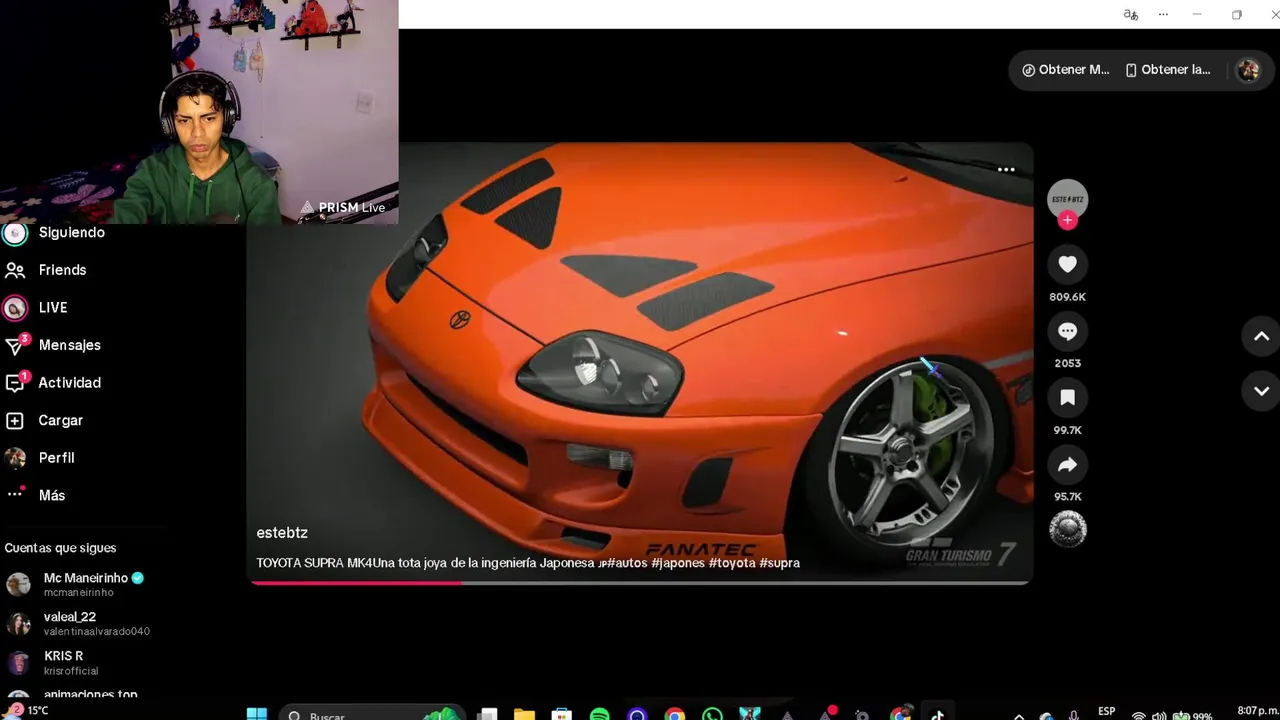The height and width of the screenshot is (720, 1280).
Task: Like the video with the heart icon
Action: [x=1067, y=264]
